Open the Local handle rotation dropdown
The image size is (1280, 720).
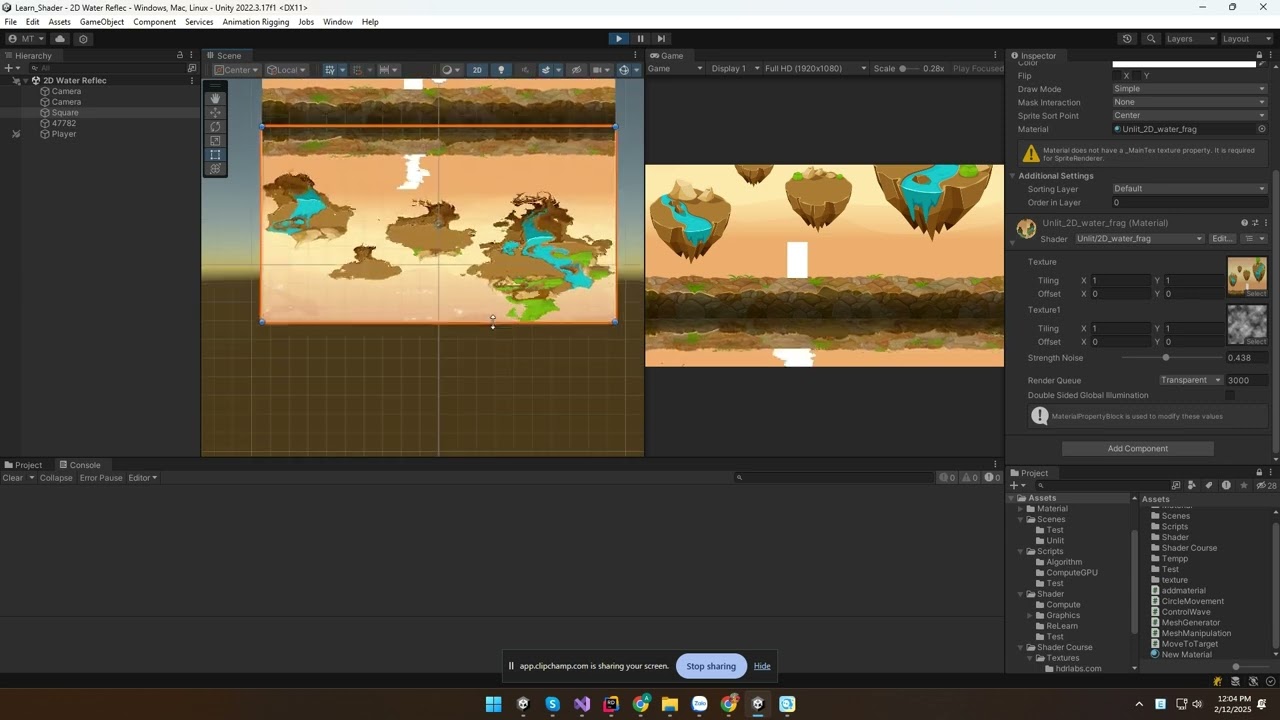[x=286, y=70]
